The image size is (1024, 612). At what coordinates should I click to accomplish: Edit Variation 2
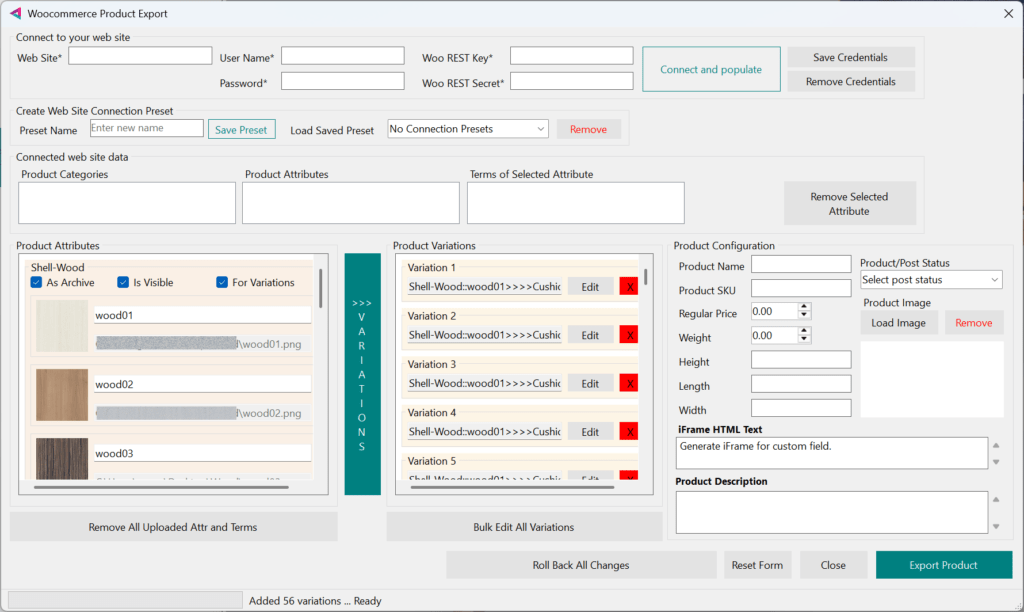(590, 335)
